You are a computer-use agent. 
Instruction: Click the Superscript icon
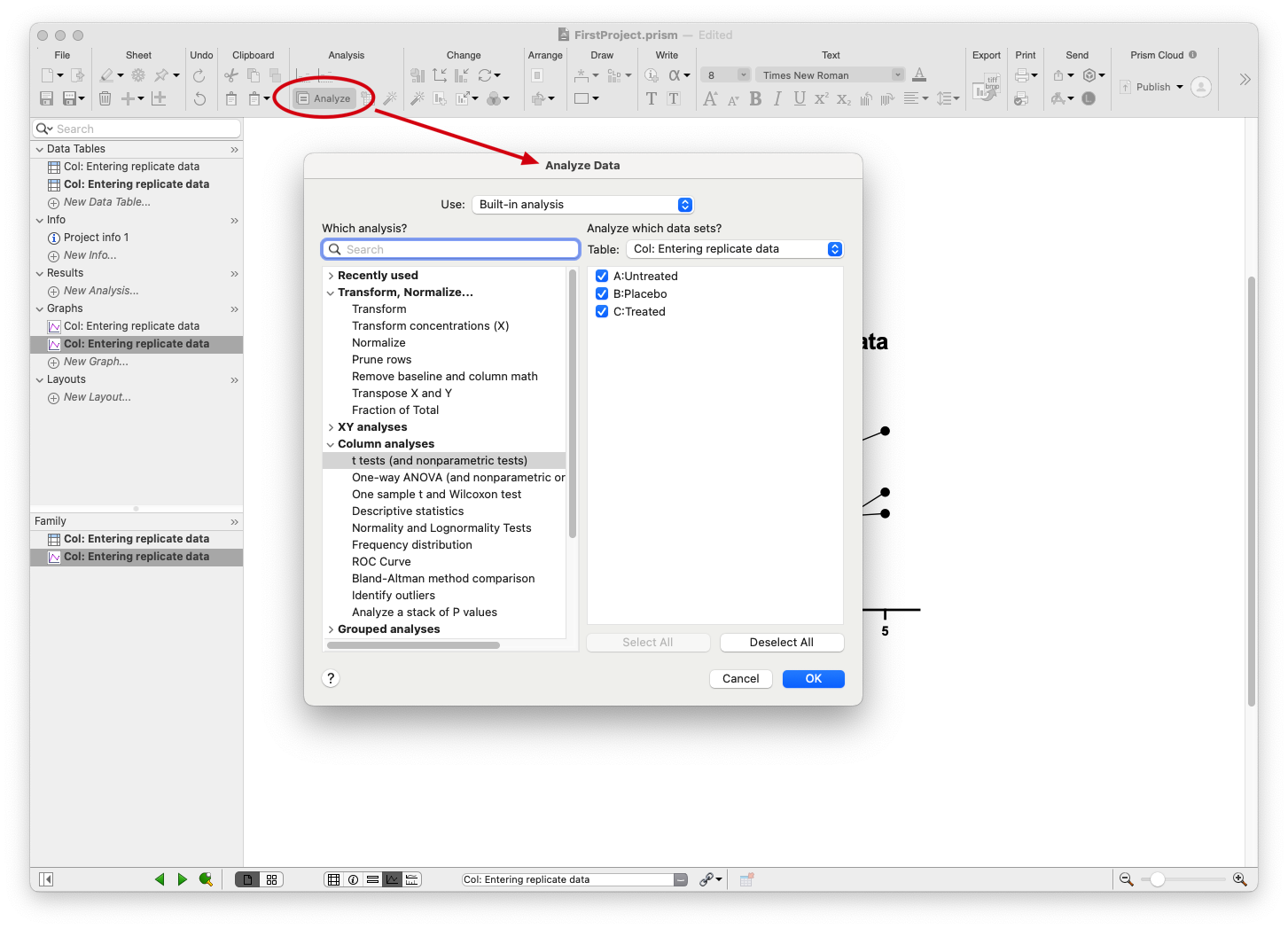821,98
